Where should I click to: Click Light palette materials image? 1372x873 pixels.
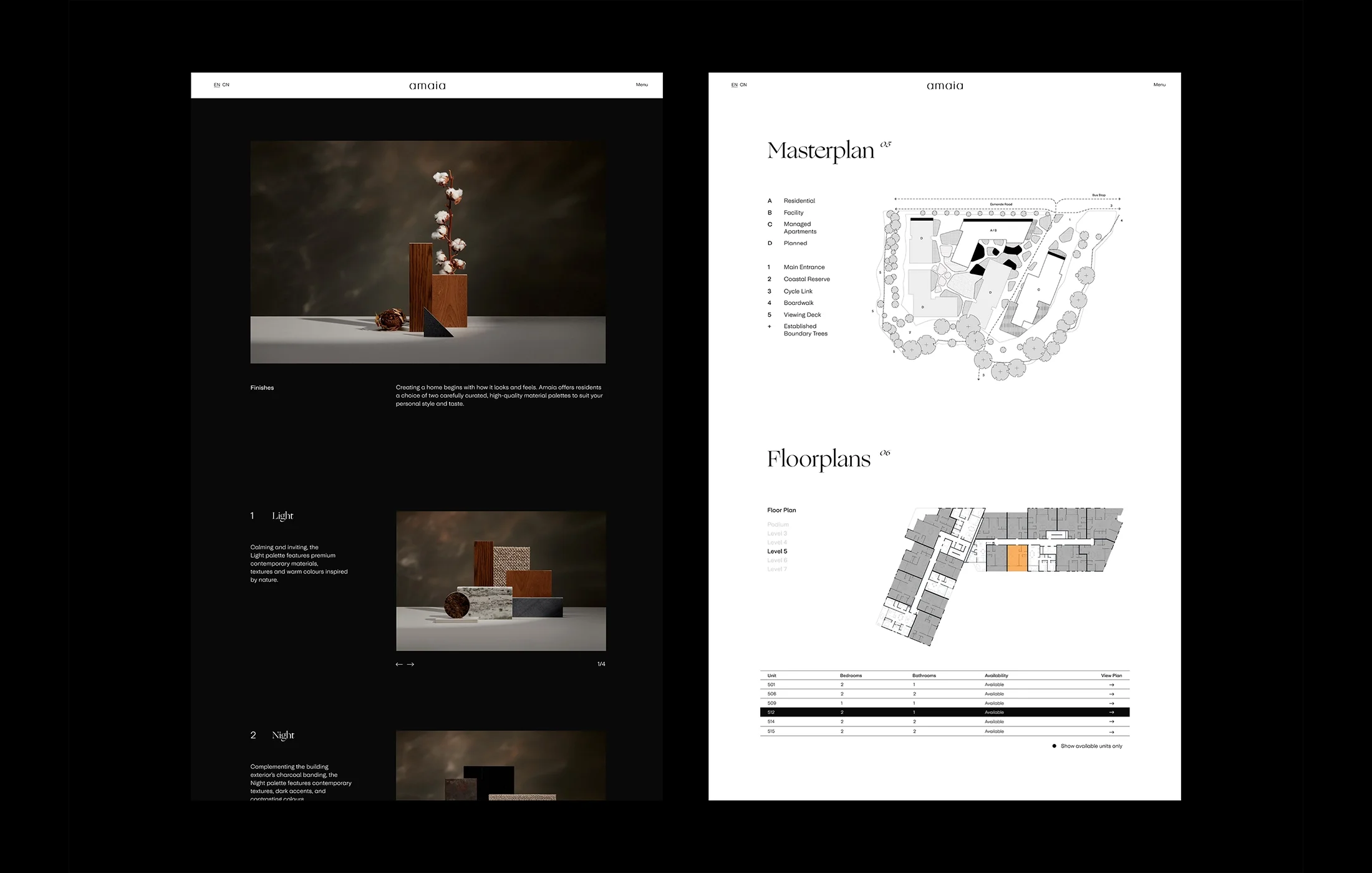point(501,581)
